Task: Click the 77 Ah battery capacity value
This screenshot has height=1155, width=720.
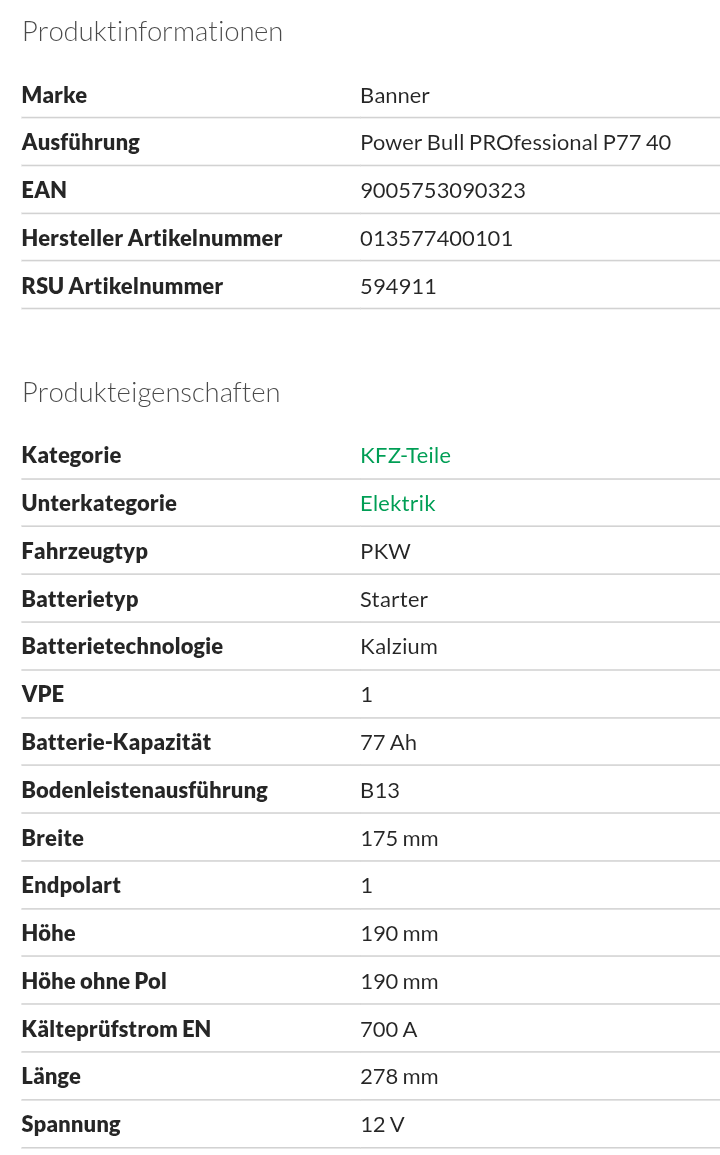Action: tap(388, 742)
